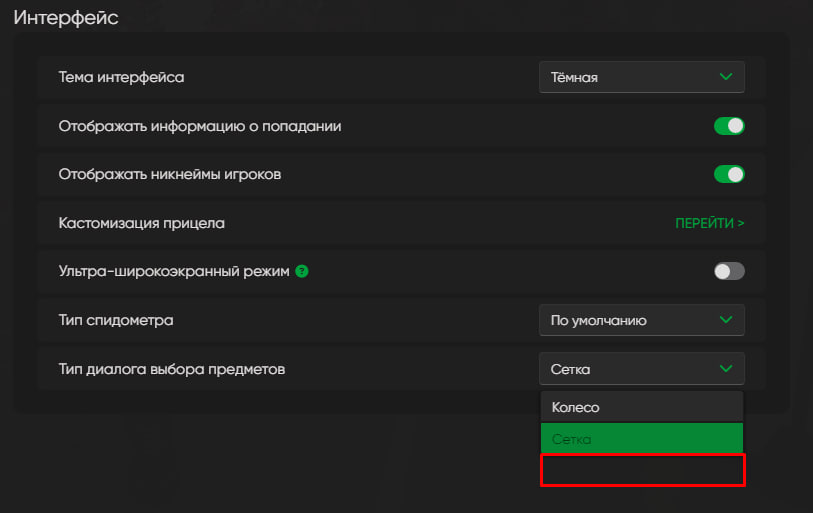Viewport: 813px width, 513px height.
Task: Select the highlighted Сетка option in list
Action: (x=641, y=439)
